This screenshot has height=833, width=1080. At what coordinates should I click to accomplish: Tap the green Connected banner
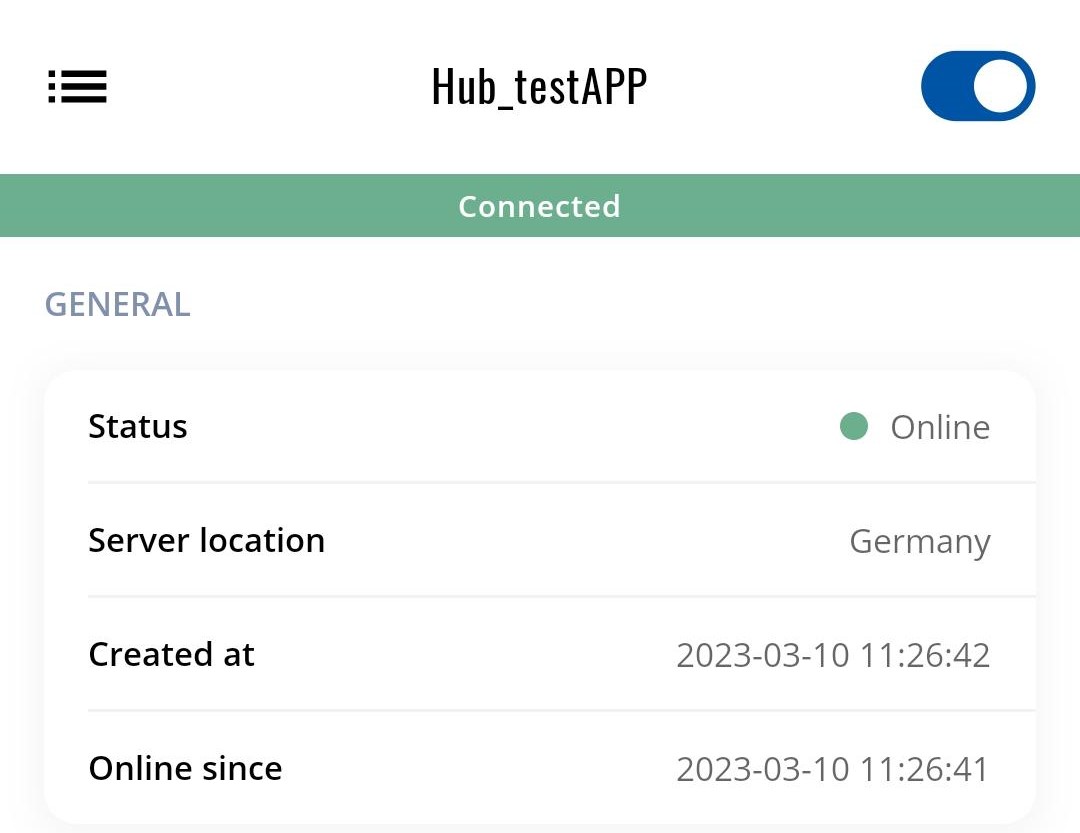pyautogui.click(x=540, y=206)
